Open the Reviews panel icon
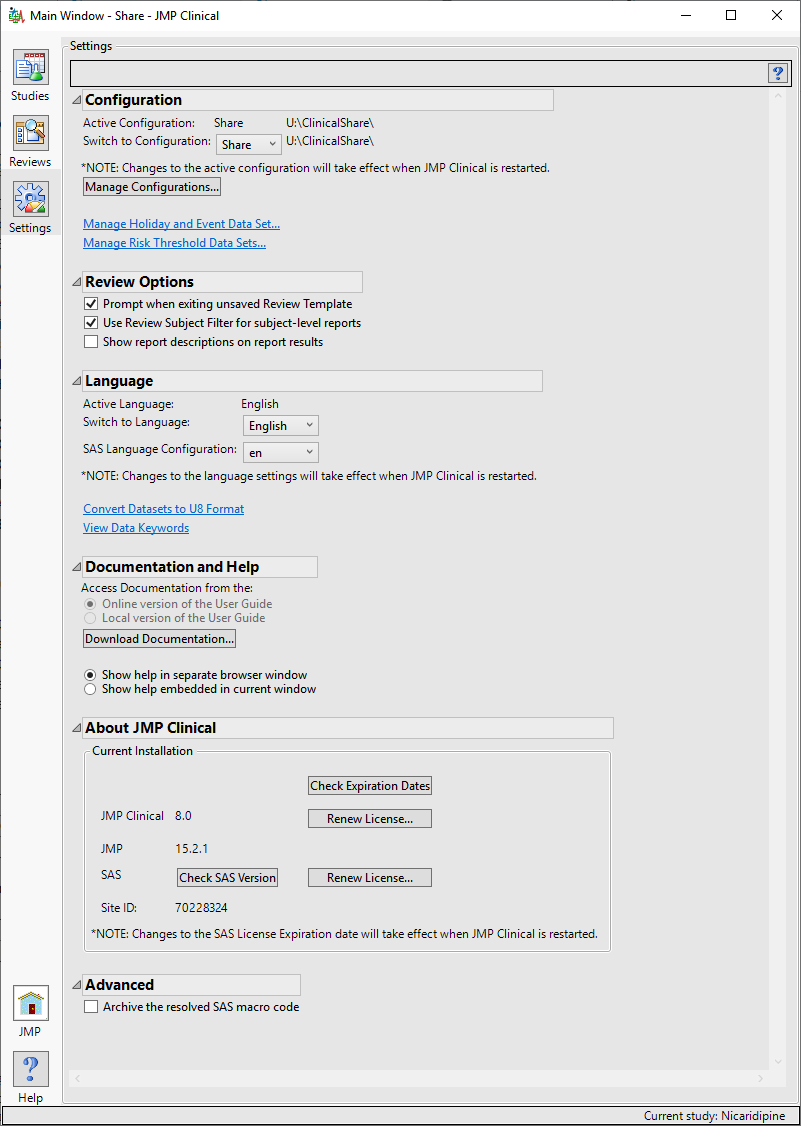 [31, 134]
